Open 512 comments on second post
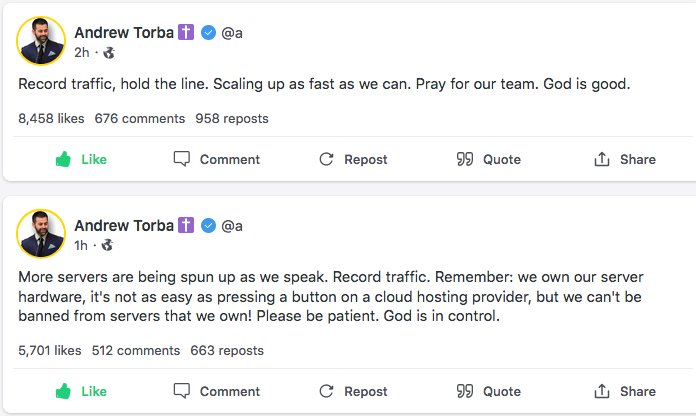 coord(136,350)
